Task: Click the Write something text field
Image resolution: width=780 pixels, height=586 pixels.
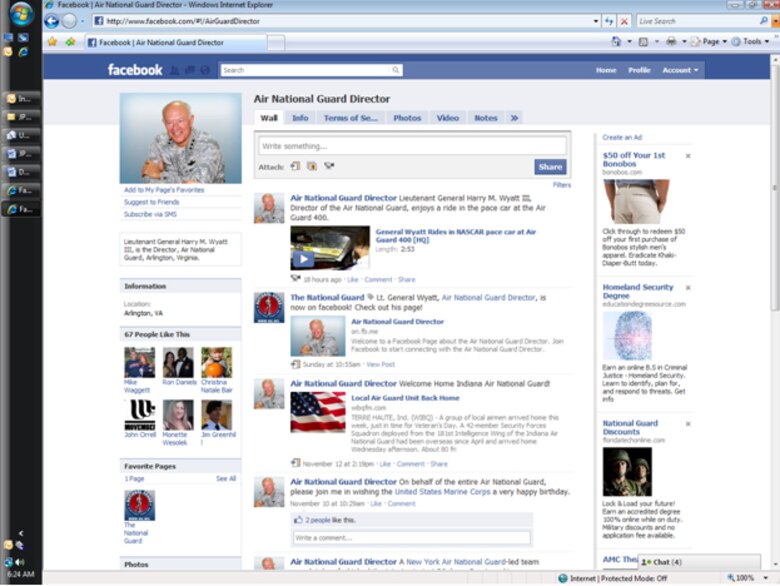Action: (x=412, y=147)
